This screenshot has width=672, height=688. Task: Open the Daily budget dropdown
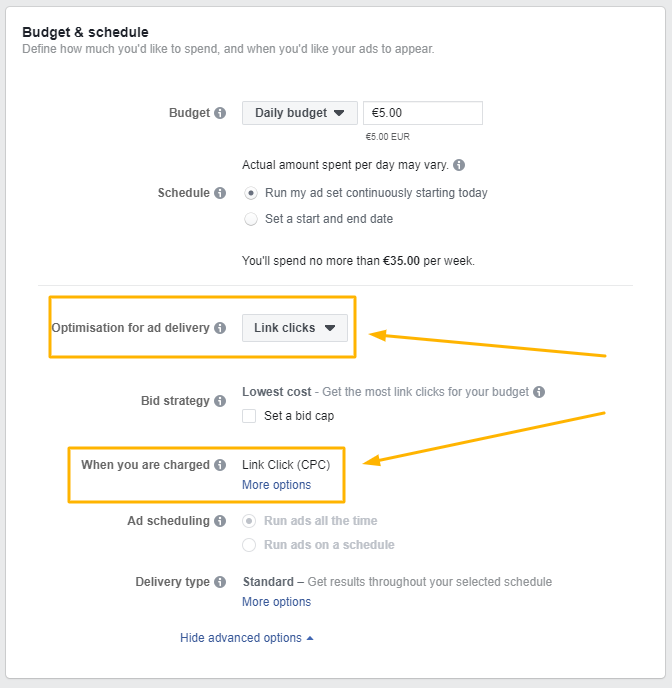click(x=299, y=113)
